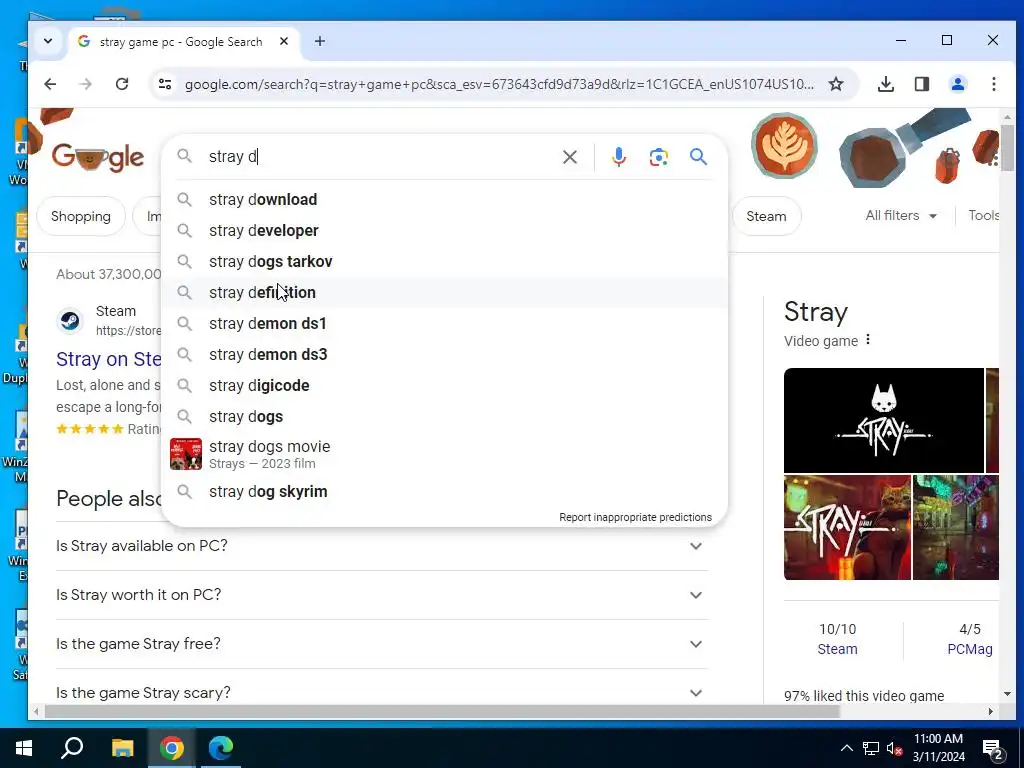Open Chrome downloads icon
The width and height of the screenshot is (1024, 768).
[886, 84]
